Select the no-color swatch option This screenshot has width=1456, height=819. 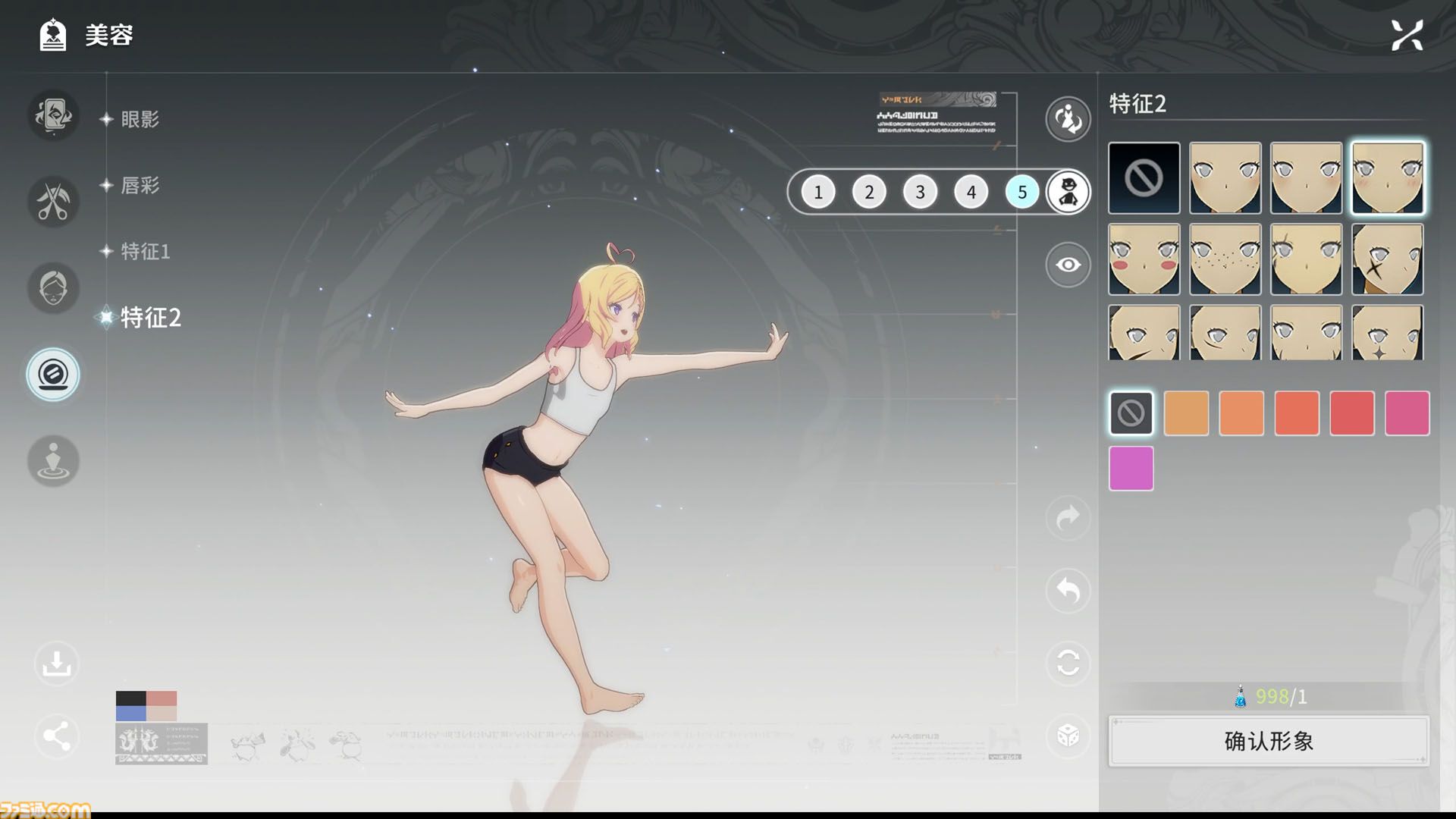click(1131, 413)
